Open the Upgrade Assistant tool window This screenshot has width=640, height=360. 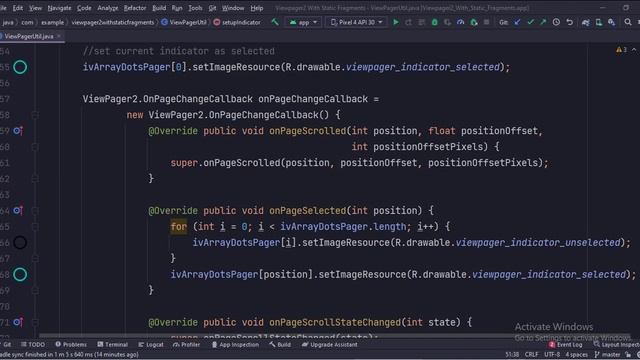(329, 344)
